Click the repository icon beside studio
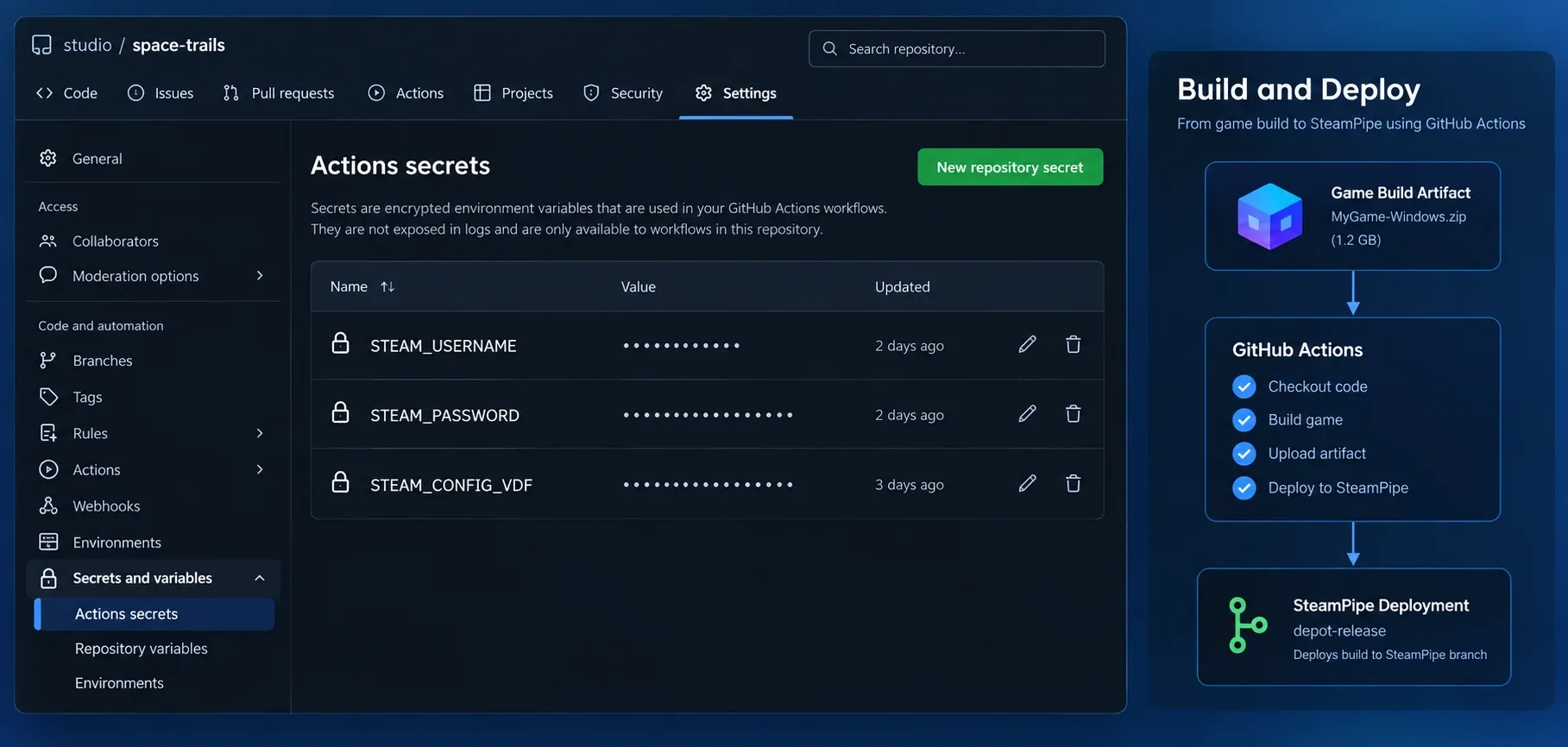 41,45
